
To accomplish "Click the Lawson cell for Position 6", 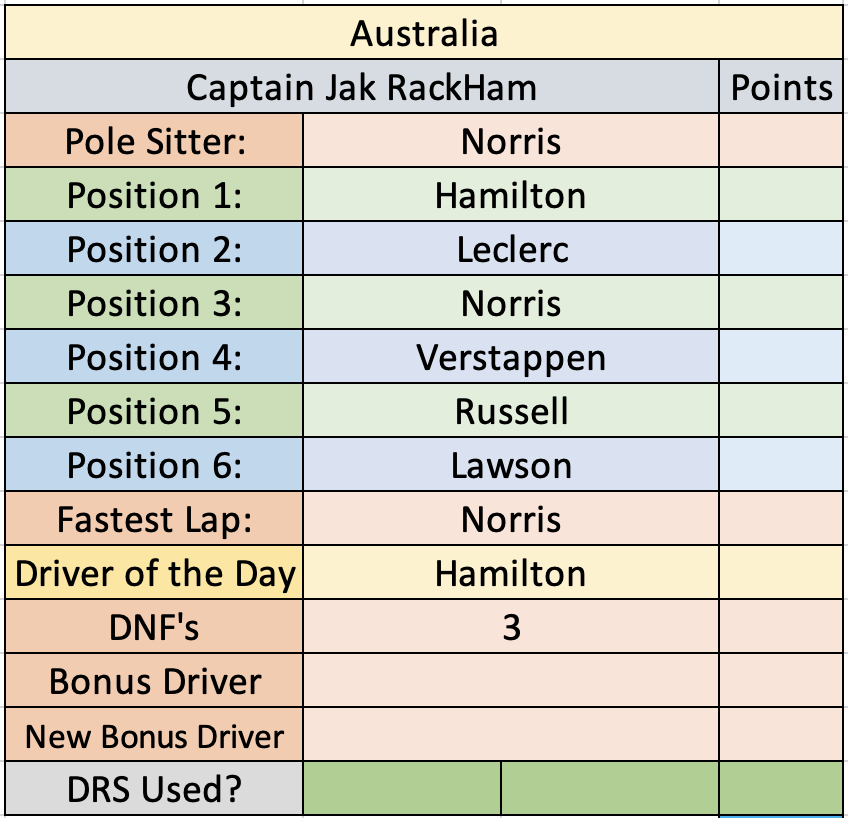I will click(511, 465).
